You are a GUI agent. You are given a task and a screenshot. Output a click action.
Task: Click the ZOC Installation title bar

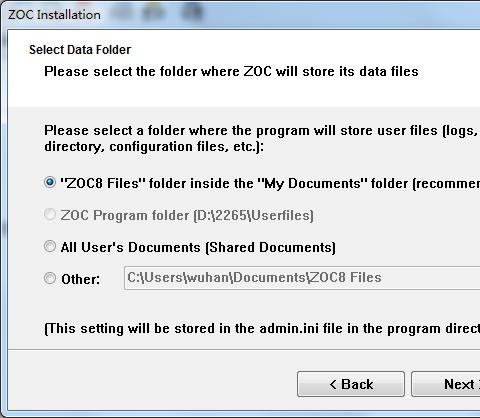(240, 15)
